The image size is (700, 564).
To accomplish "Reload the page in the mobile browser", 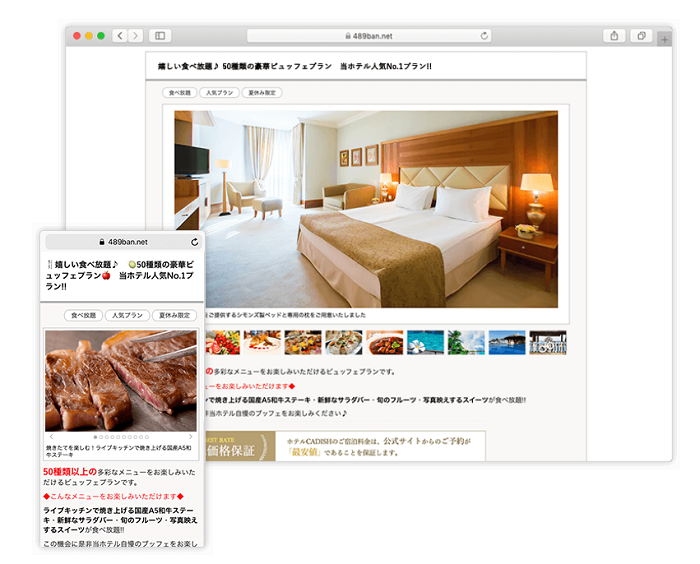I will tap(195, 242).
